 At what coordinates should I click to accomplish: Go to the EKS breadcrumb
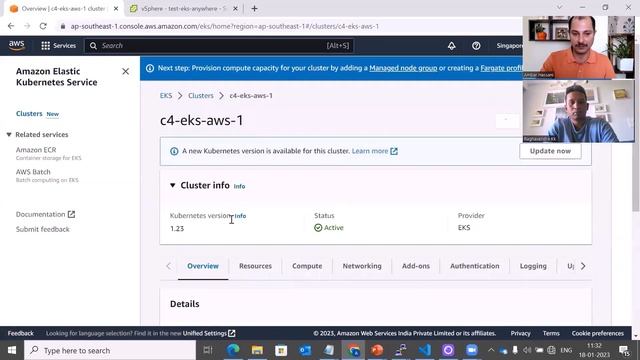coord(166,96)
